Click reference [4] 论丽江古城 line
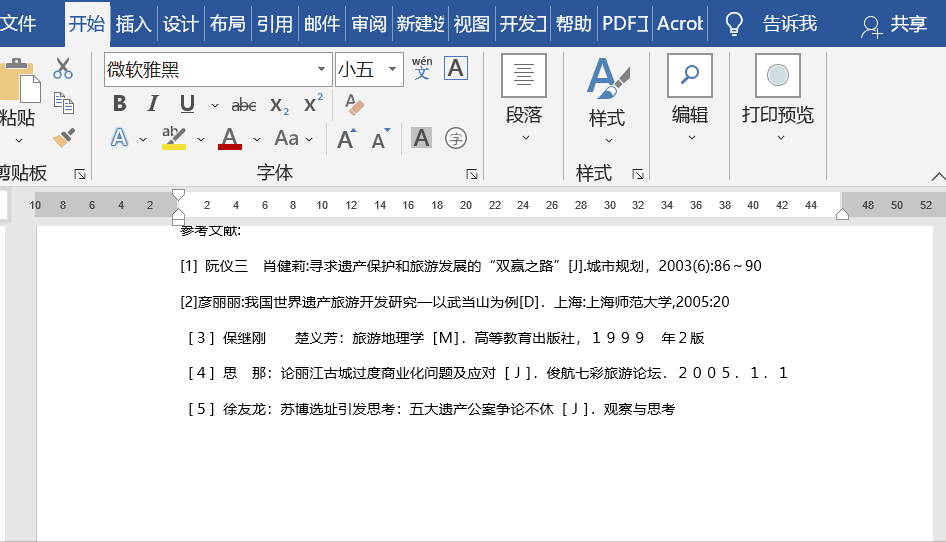This screenshot has width=946, height=542. click(x=487, y=373)
